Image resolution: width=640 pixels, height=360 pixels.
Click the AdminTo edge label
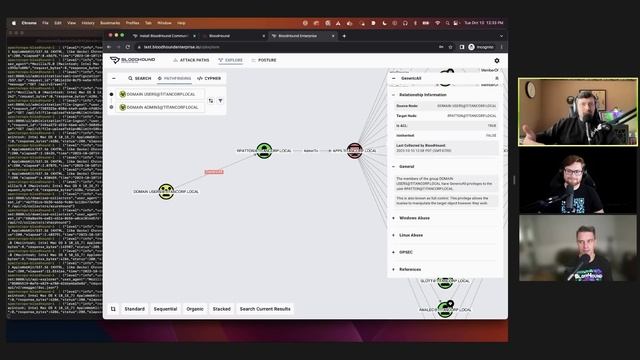coord(311,151)
